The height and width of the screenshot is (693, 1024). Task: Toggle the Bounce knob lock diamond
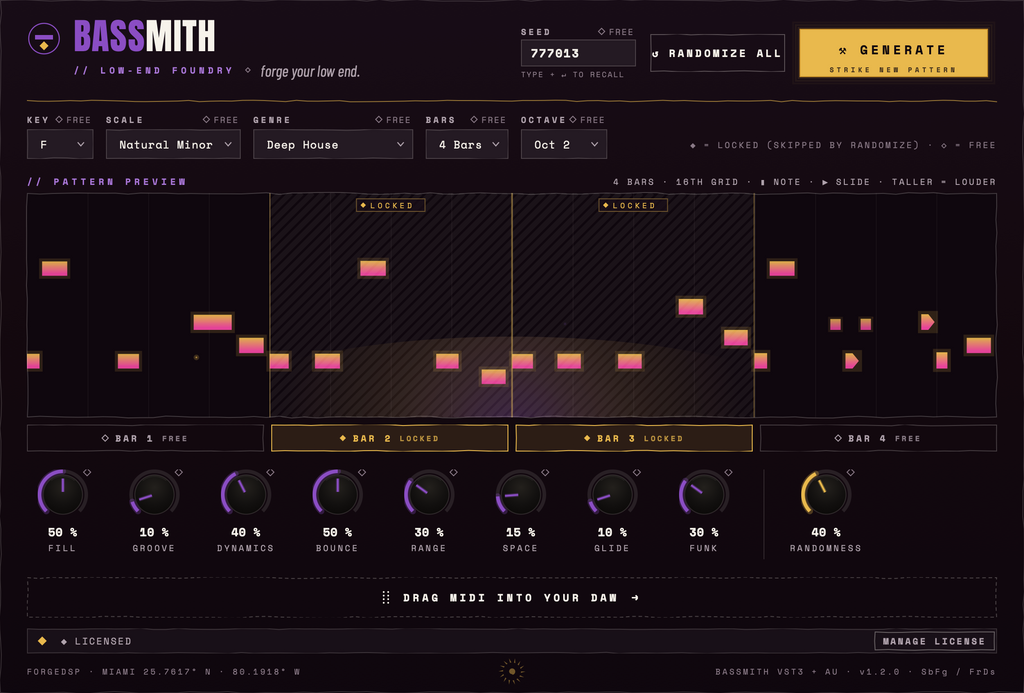[362, 472]
